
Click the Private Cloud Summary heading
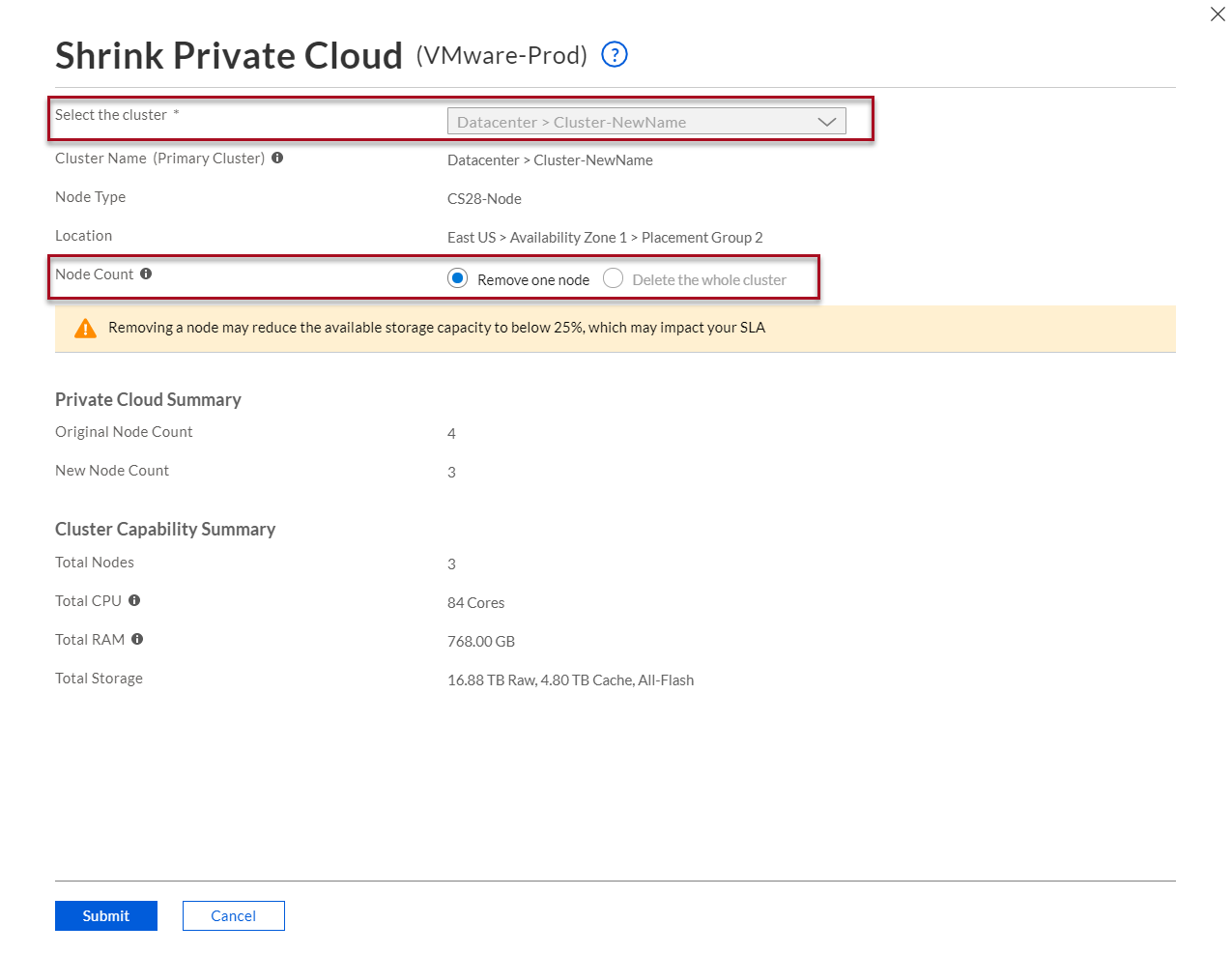click(148, 399)
